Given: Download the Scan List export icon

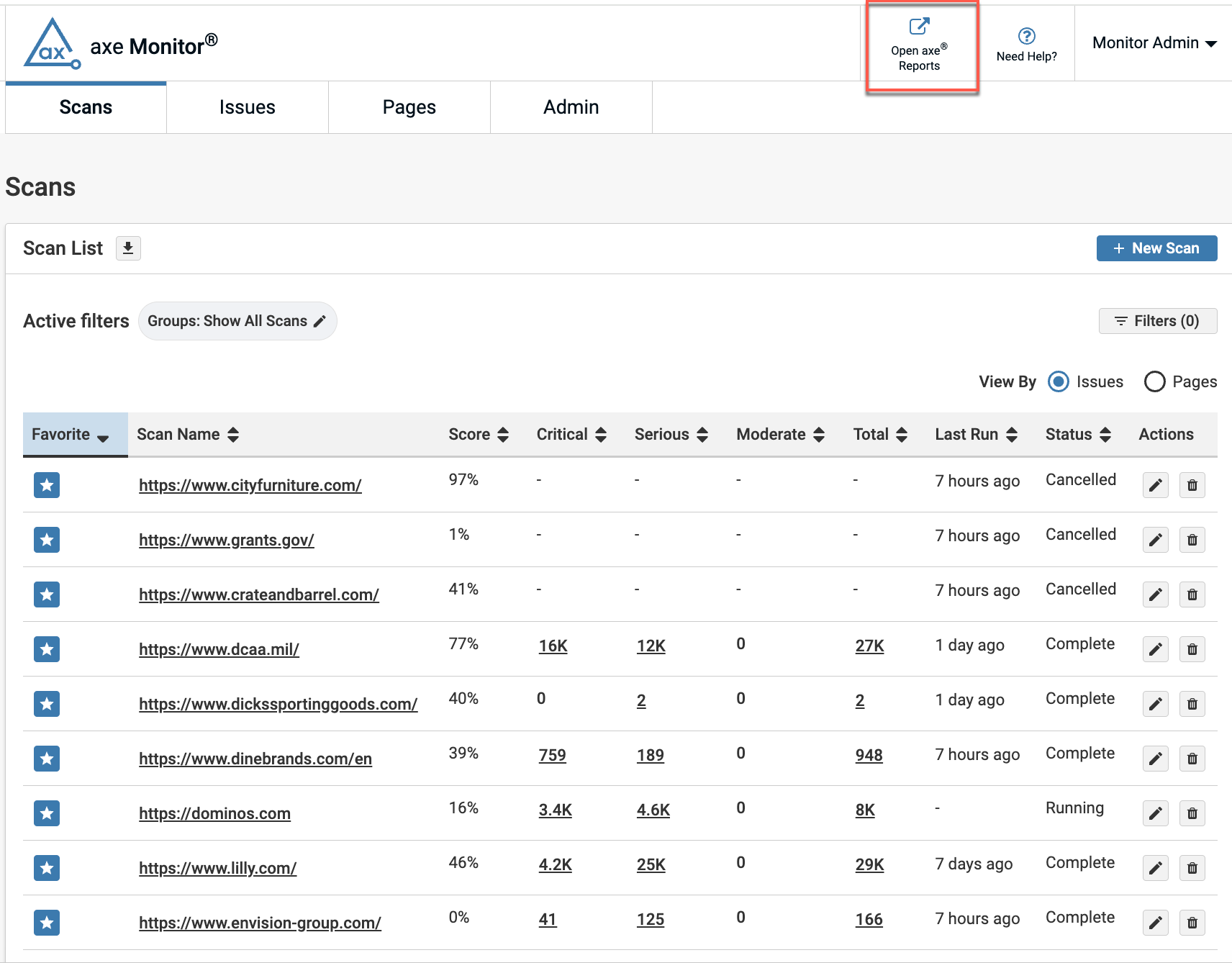Looking at the screenshot, I should click(128, 248).
